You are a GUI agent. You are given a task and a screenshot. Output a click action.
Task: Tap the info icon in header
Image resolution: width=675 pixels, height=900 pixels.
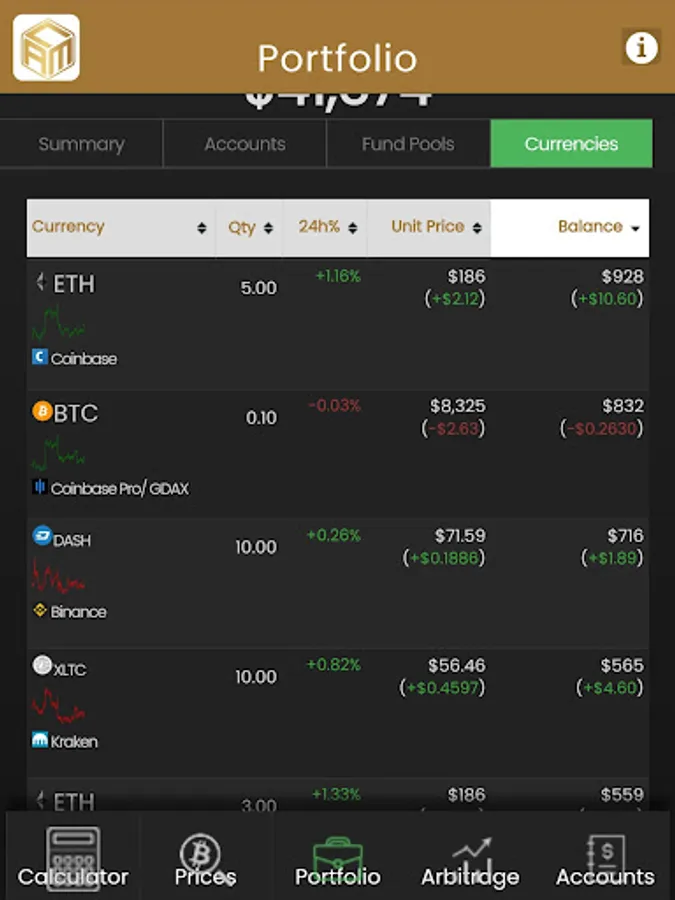click(641, 46)
